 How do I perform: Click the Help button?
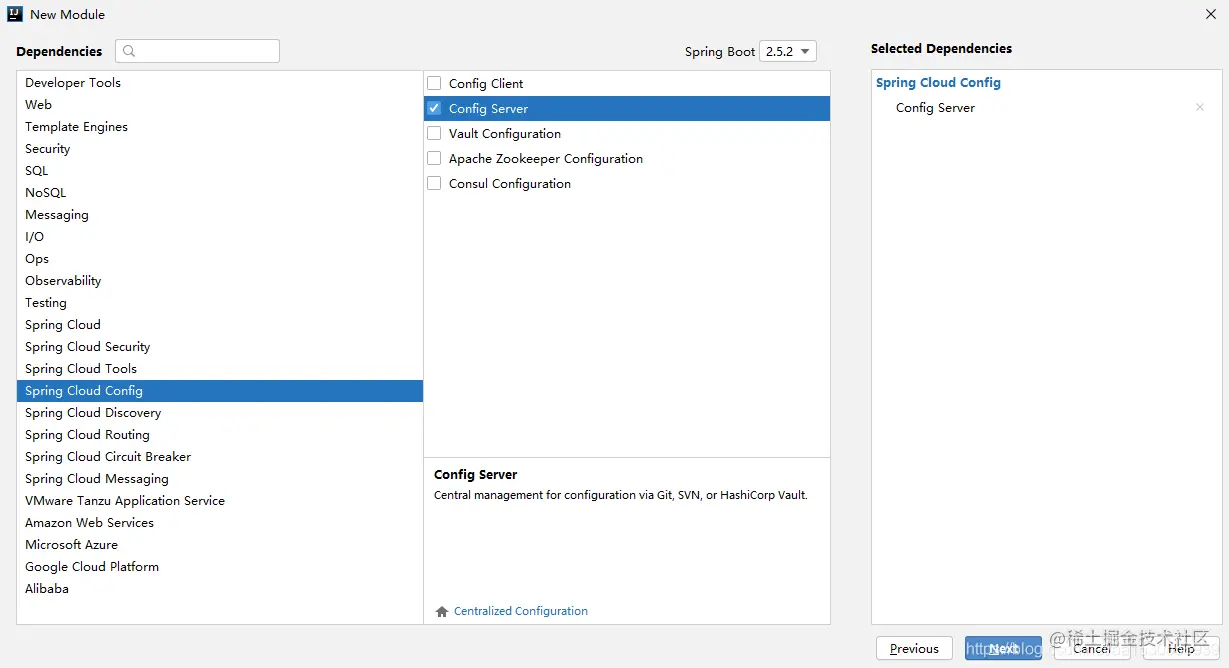[1181, 648]
